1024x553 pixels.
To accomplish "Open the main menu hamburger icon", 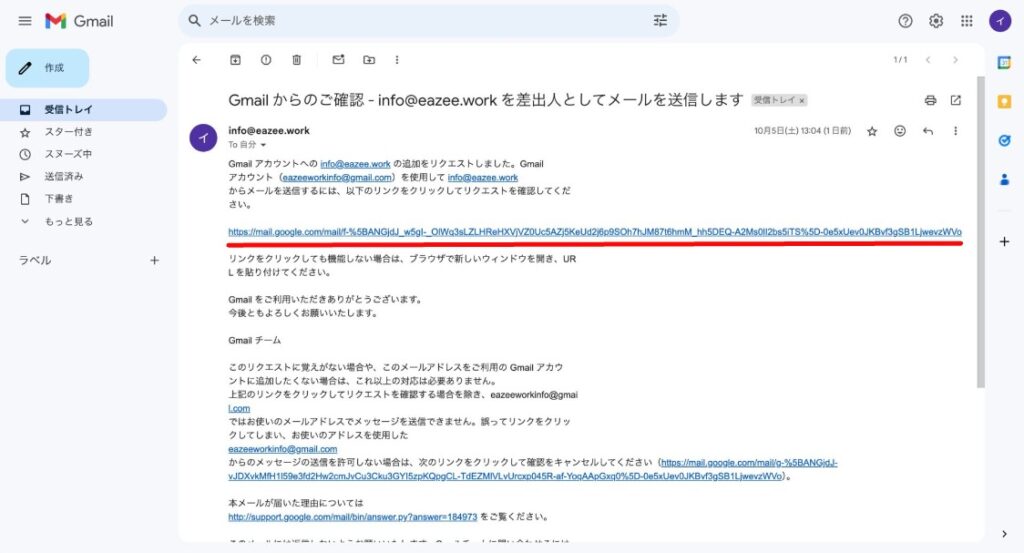I will tap(25, 21).
